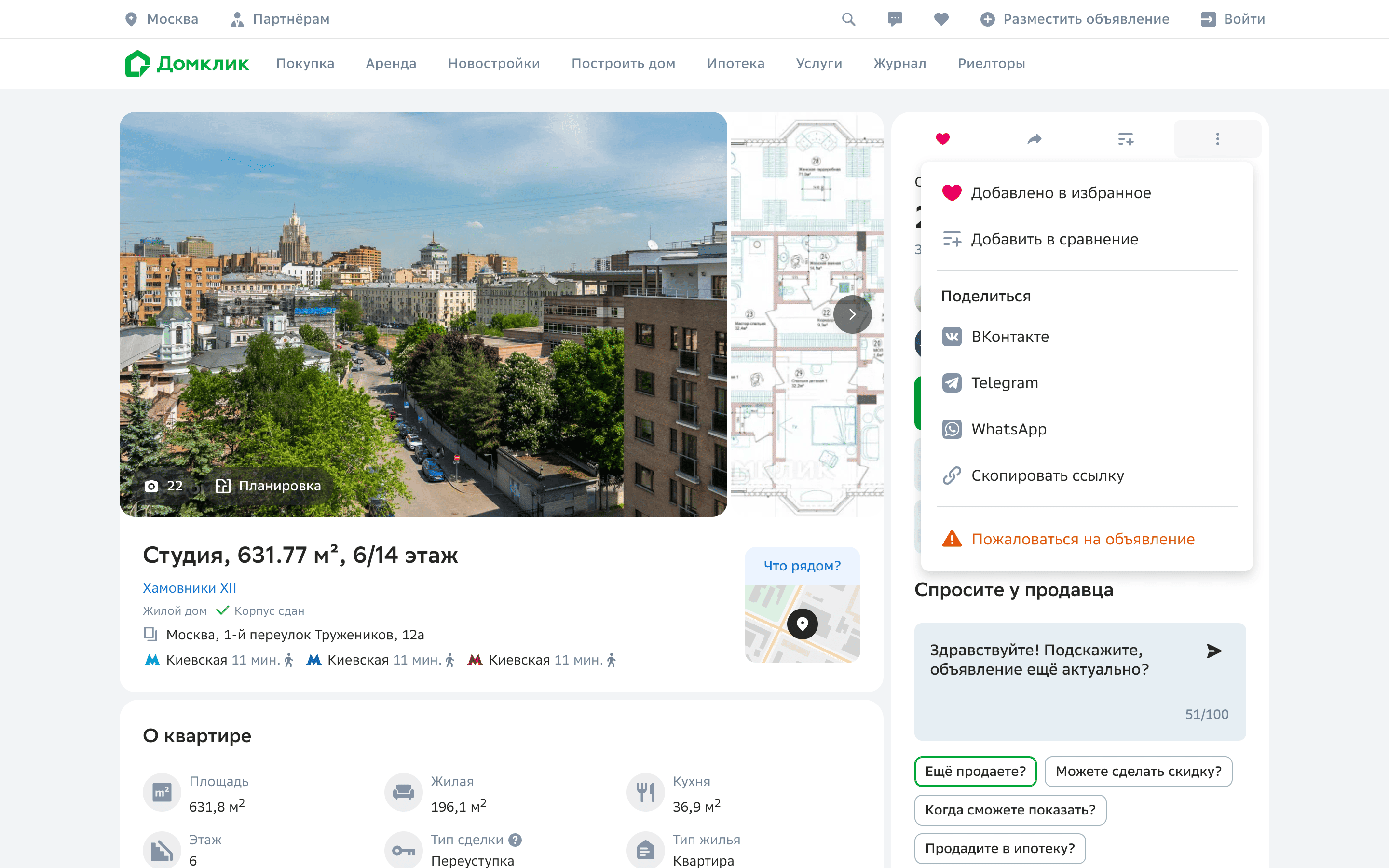The image size is (1389, 868).
Task: Click the Площадь m² icon
Action: click(162, 792)
